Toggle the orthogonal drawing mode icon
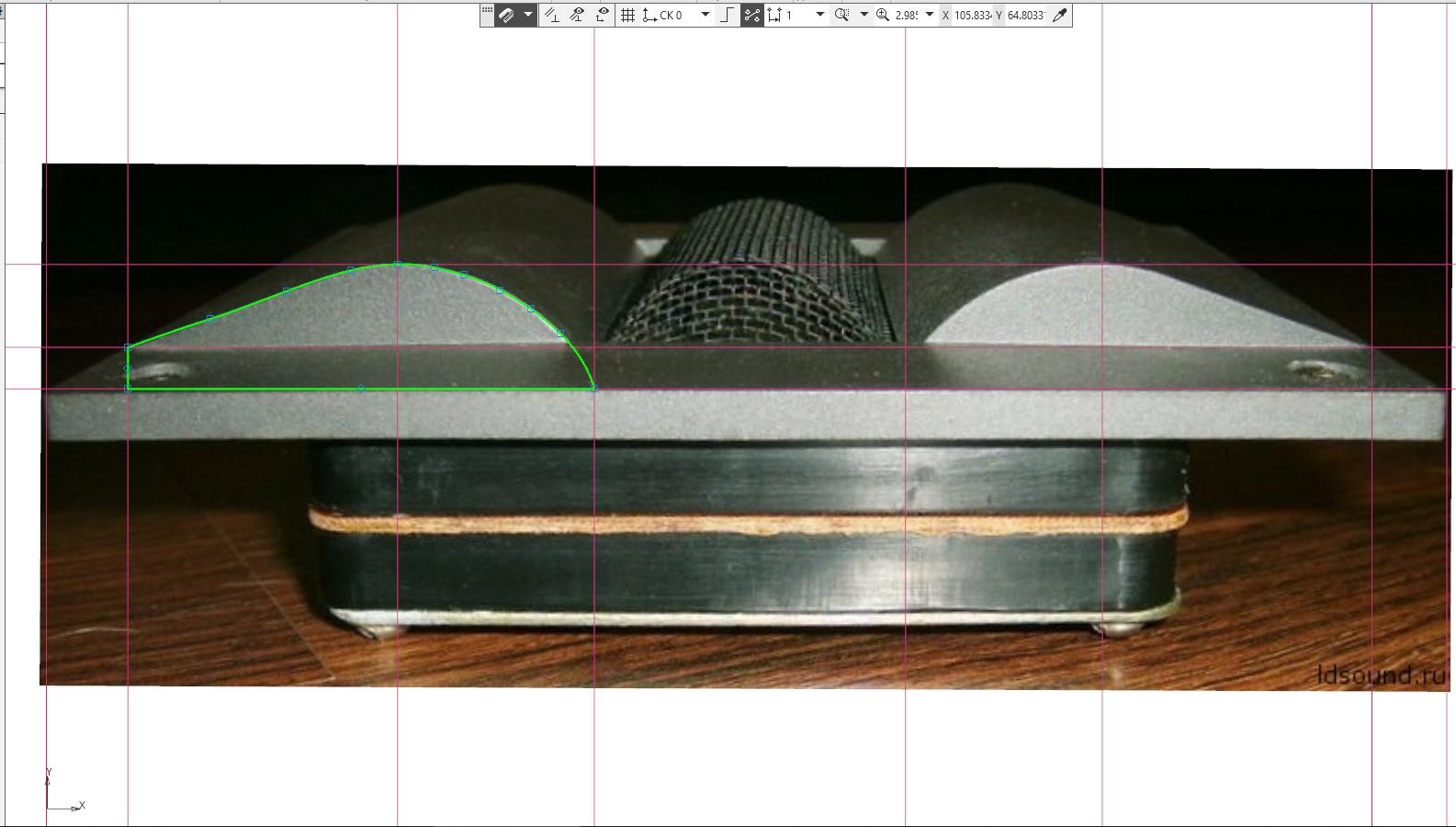Viewport: 1456px width, 827px height. click(x=728, y=15)
